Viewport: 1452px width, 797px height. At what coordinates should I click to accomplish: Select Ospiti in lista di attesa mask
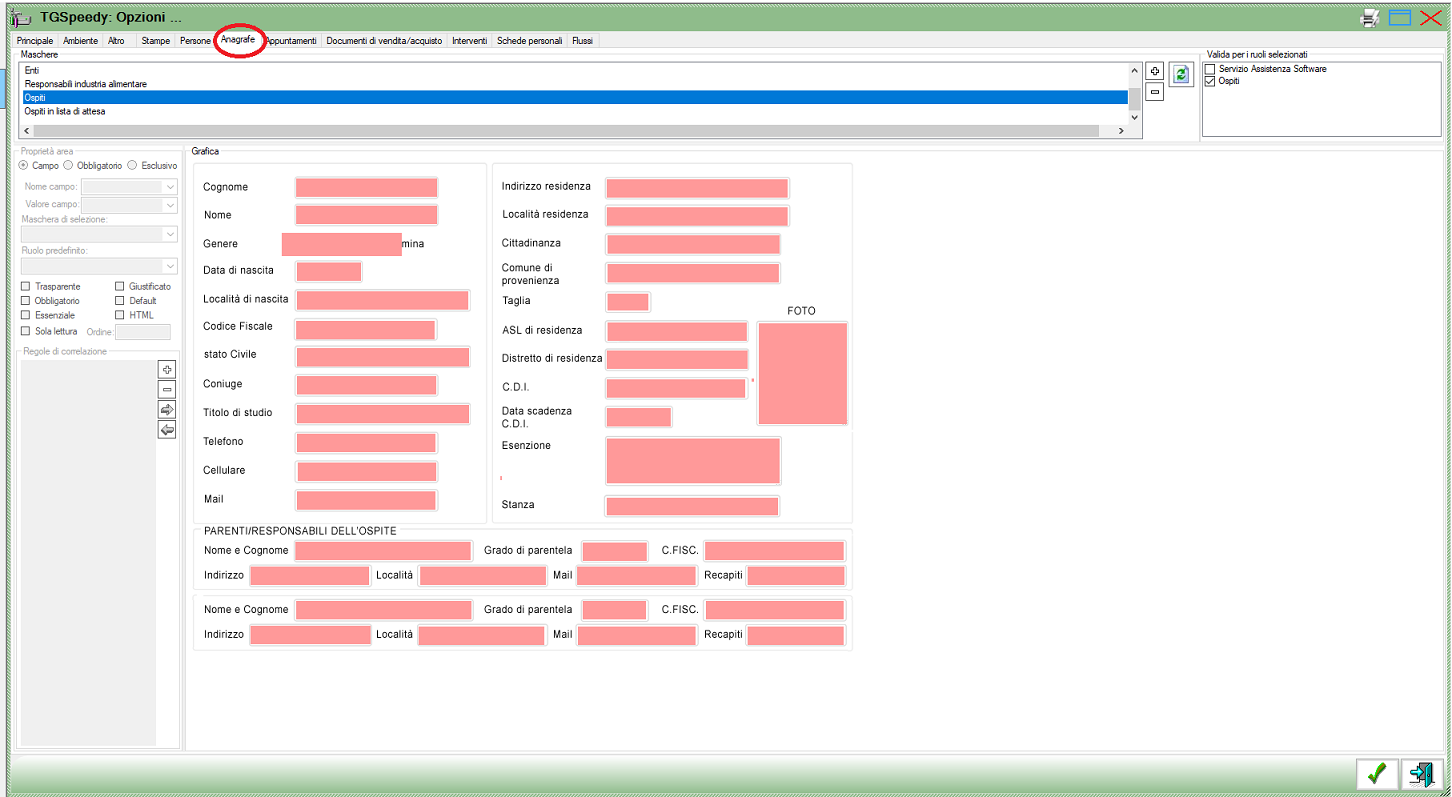coord(65,112)
